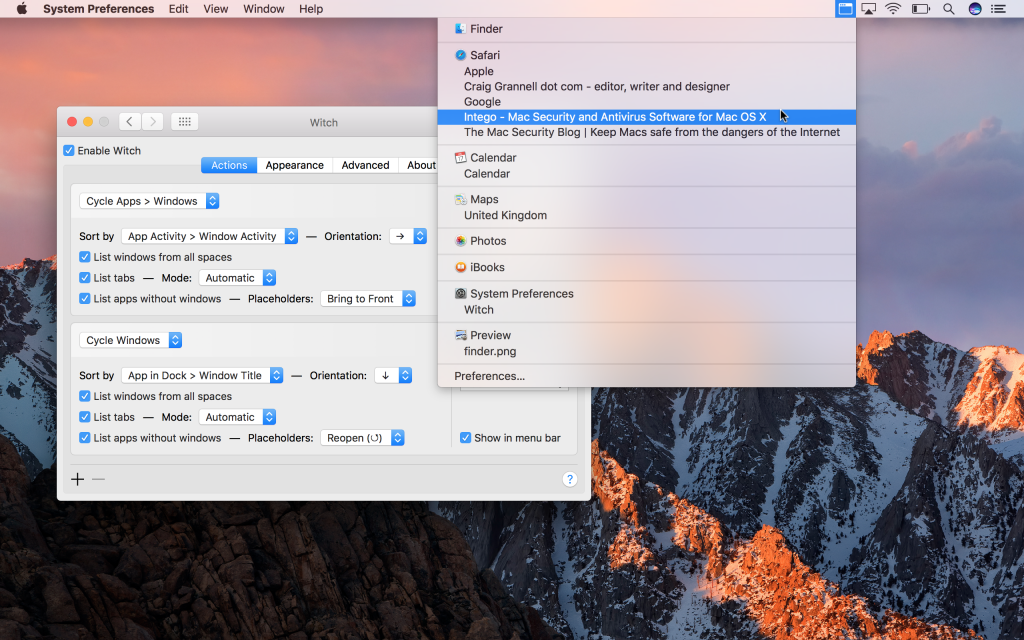Toggle List apps without windows, Reopen row
The height and width of the screenshot is (640, 1024).
pos(84,438)
